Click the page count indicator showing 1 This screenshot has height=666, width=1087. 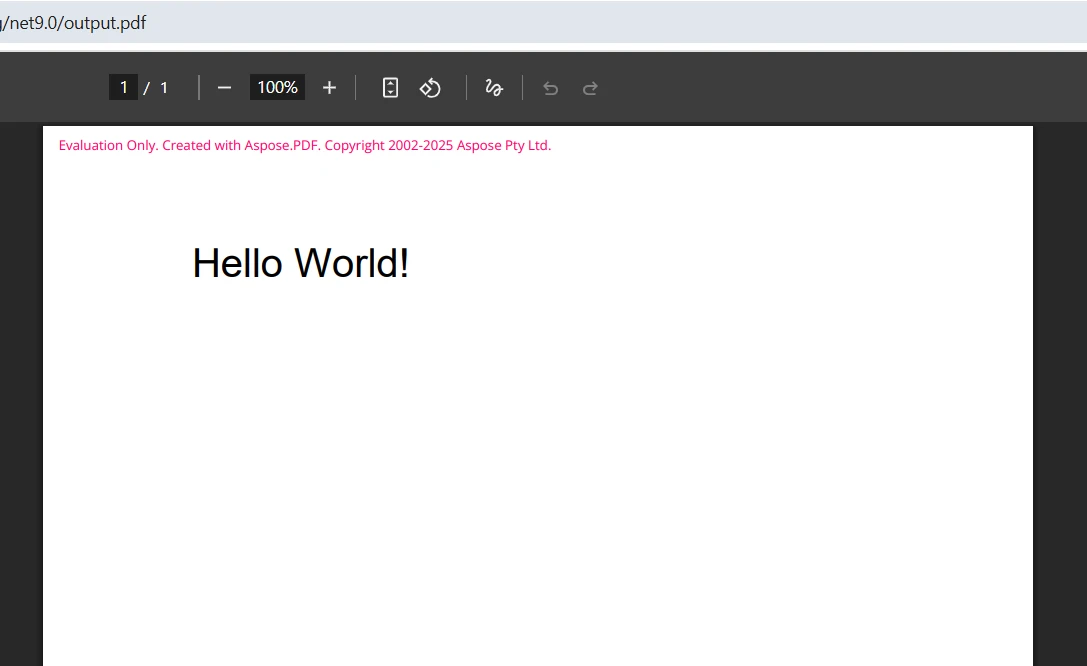coord(163,87)
